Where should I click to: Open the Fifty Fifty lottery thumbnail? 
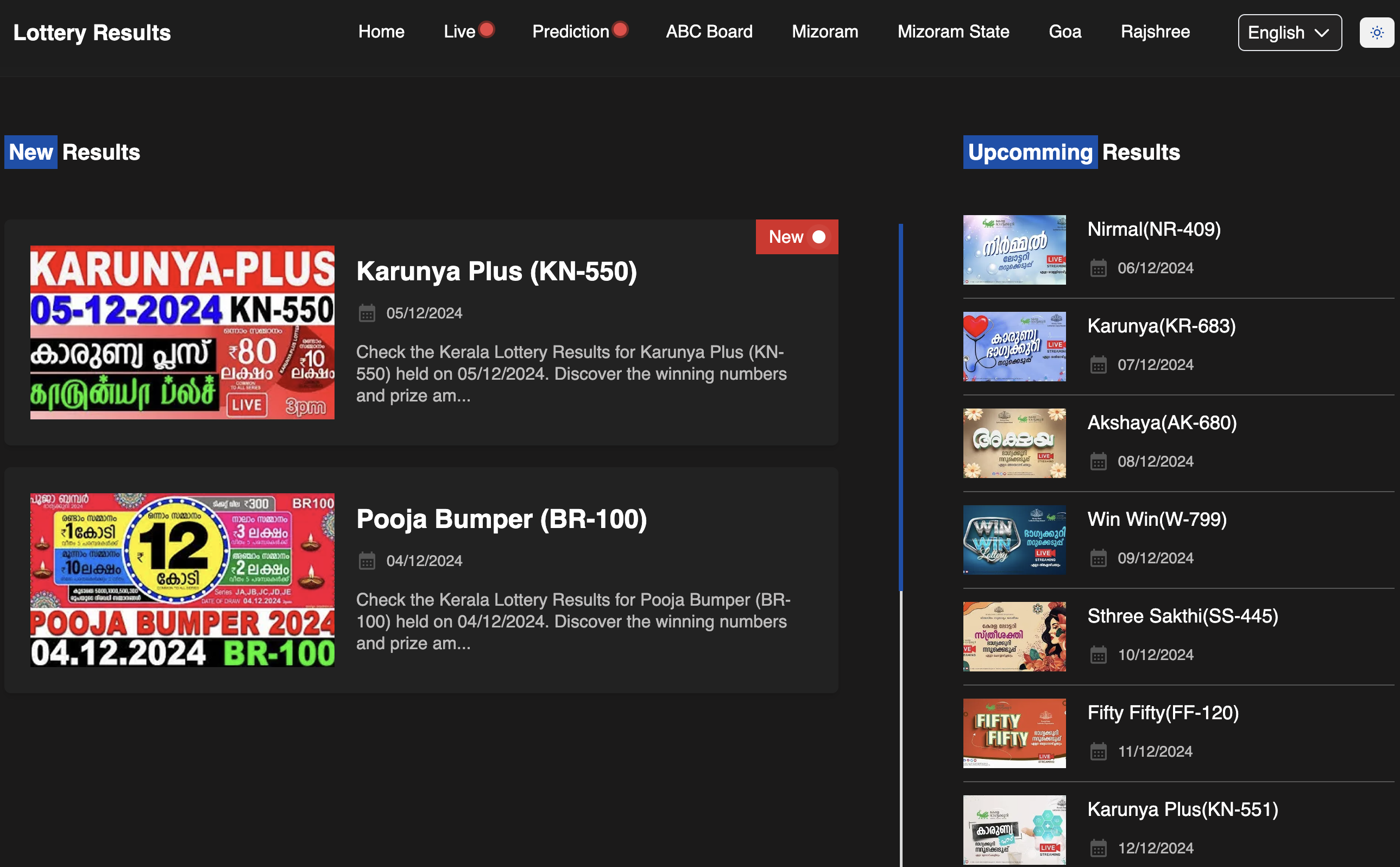[x=1014, y=733]
